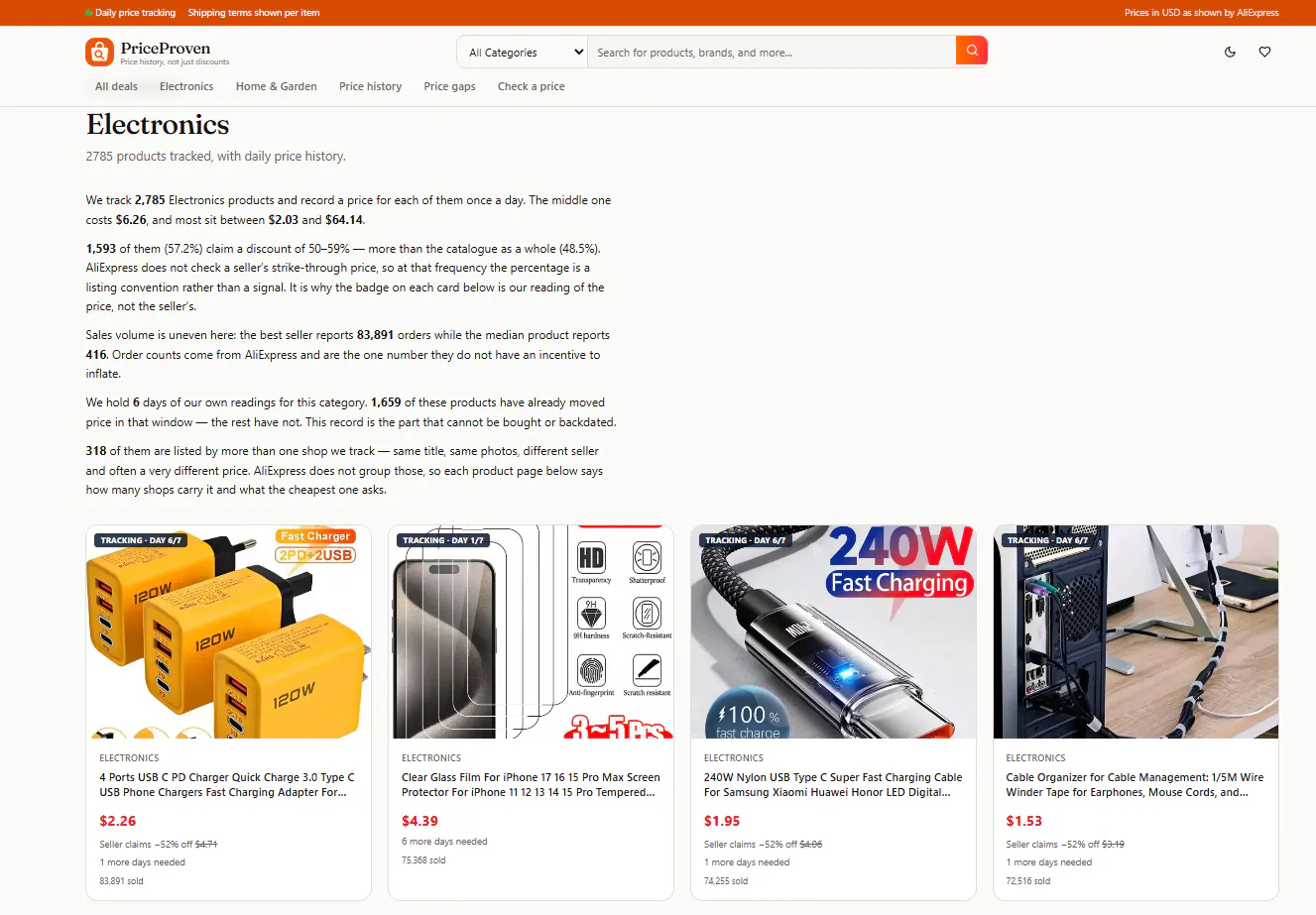Screen dimensions: 1316x915
Task: Click 'Shipping terms shown per item' text
Action: coord(254,13)
